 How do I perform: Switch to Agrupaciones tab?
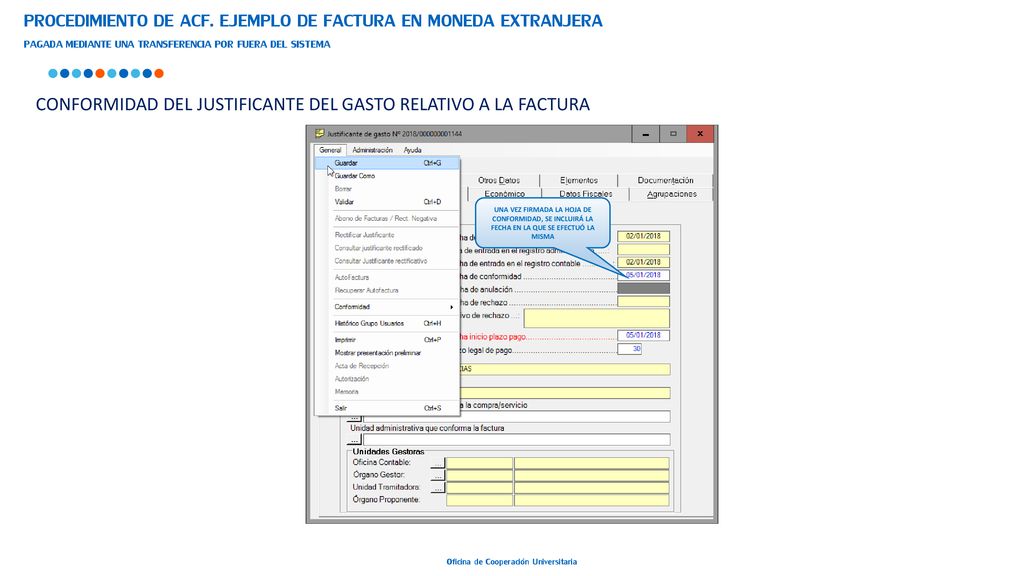[671, 194]
